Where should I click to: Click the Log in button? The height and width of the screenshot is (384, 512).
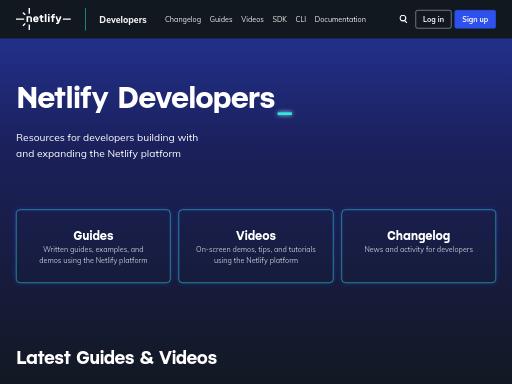point(433,19)
